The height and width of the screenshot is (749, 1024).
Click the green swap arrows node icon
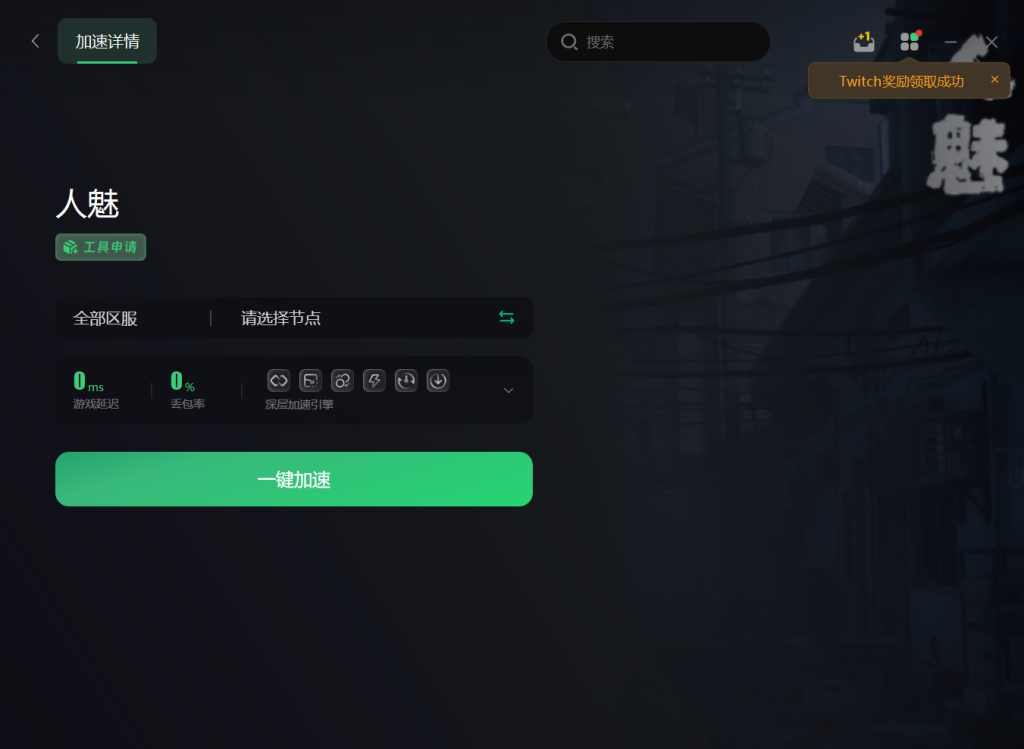(507, 317)
